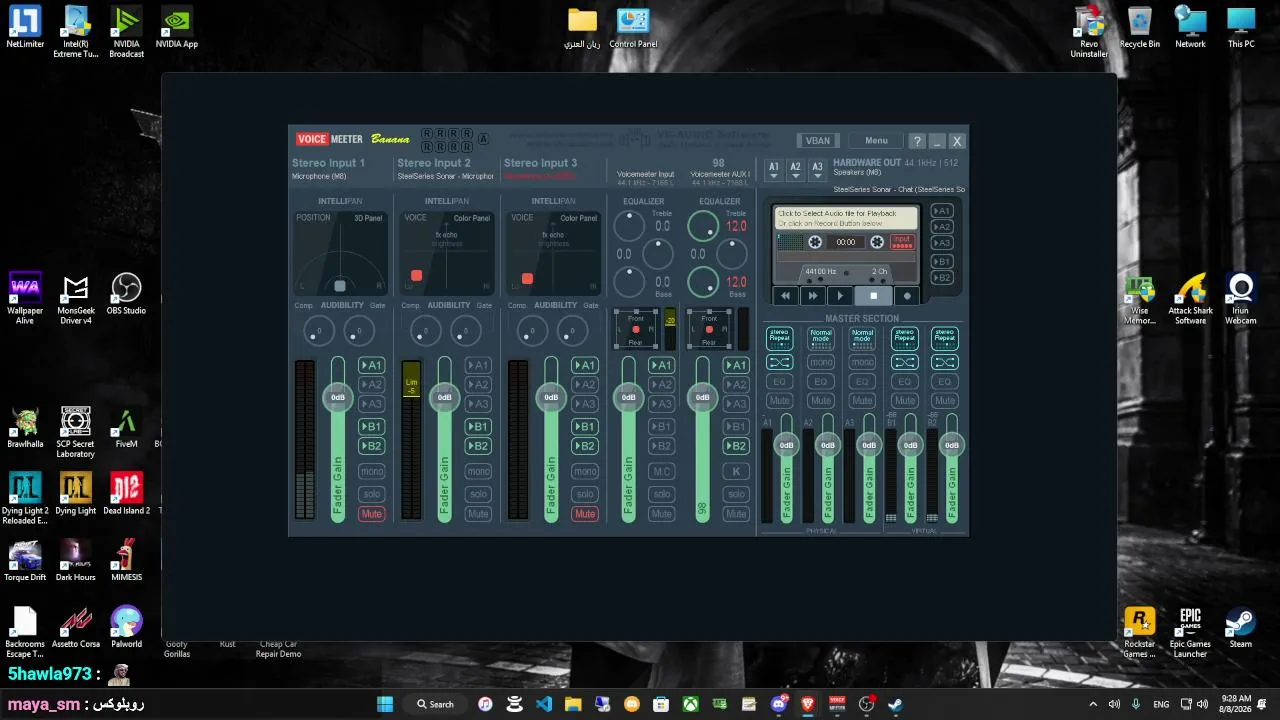This screenshot has width=1280, height=720.
Task: Fast-forward the cassette recorder
Action: point(812,296)
